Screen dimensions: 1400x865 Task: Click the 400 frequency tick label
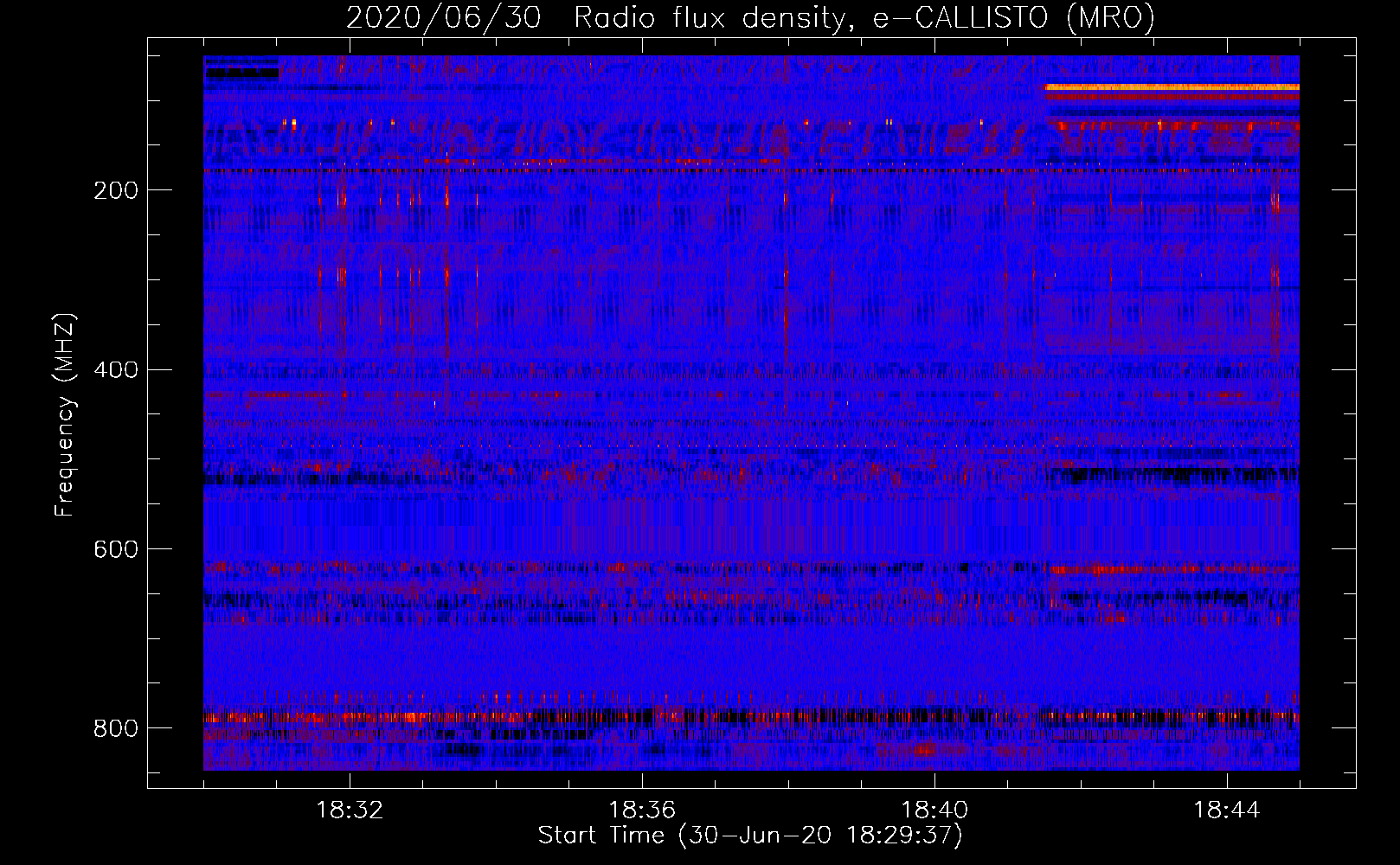(x=116, y=370)
